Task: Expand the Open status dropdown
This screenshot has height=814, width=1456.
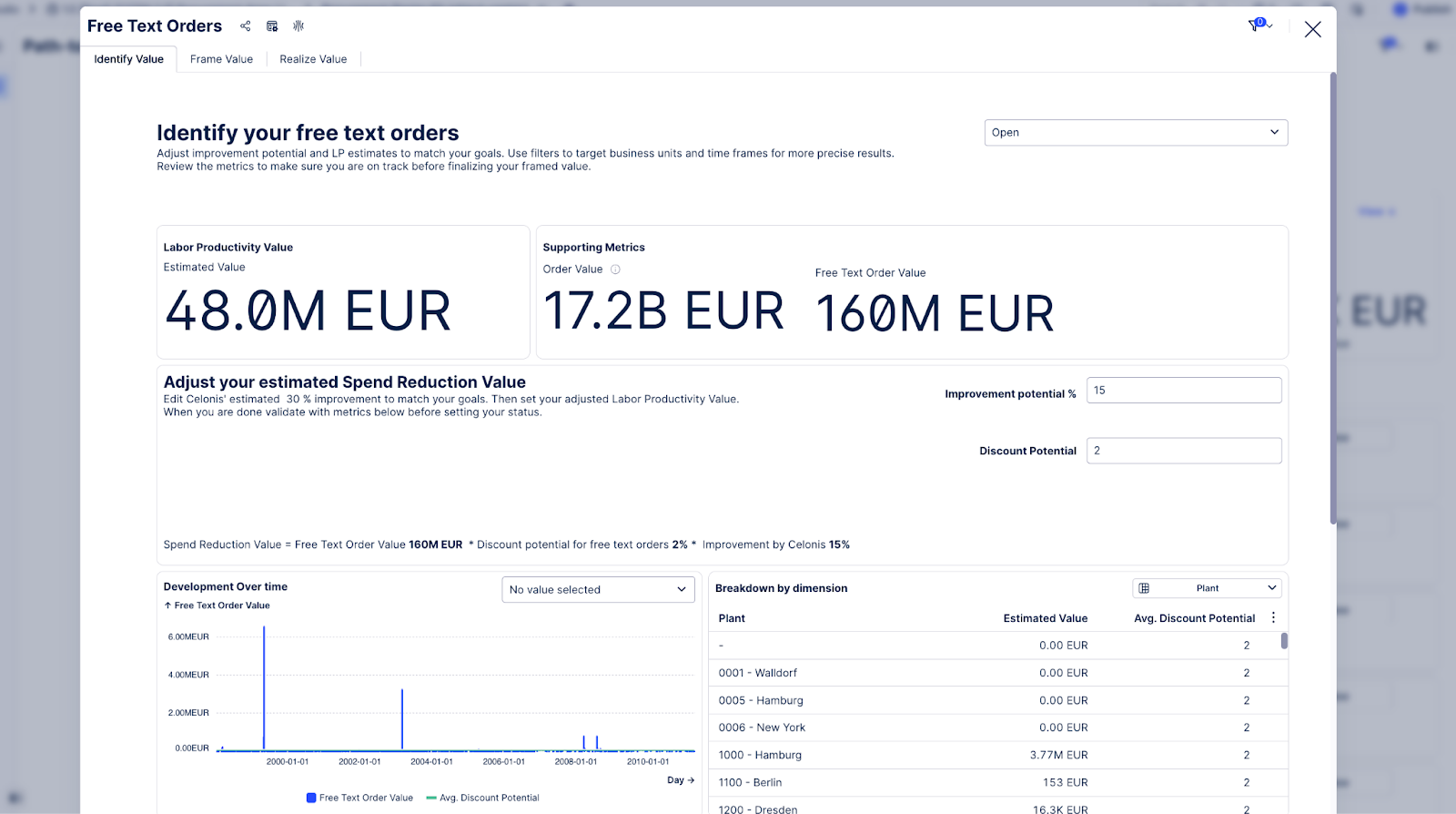Action: (x=1135, y=133)
